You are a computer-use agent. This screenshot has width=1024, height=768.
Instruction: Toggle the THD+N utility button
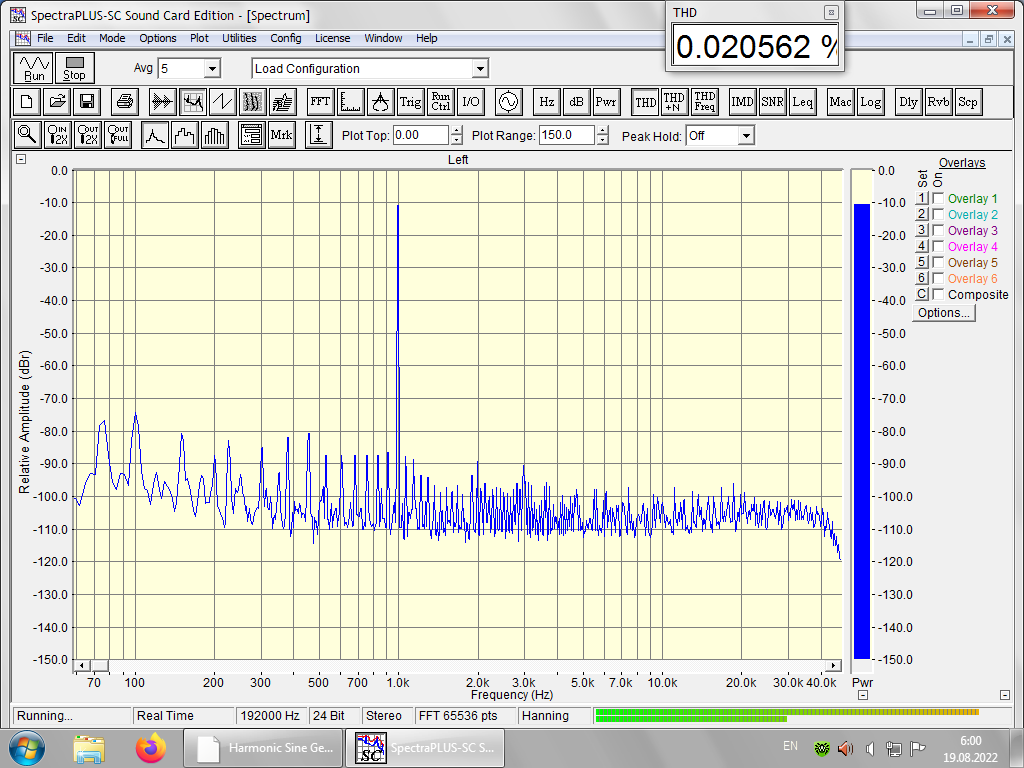click(x=675, y=102)
